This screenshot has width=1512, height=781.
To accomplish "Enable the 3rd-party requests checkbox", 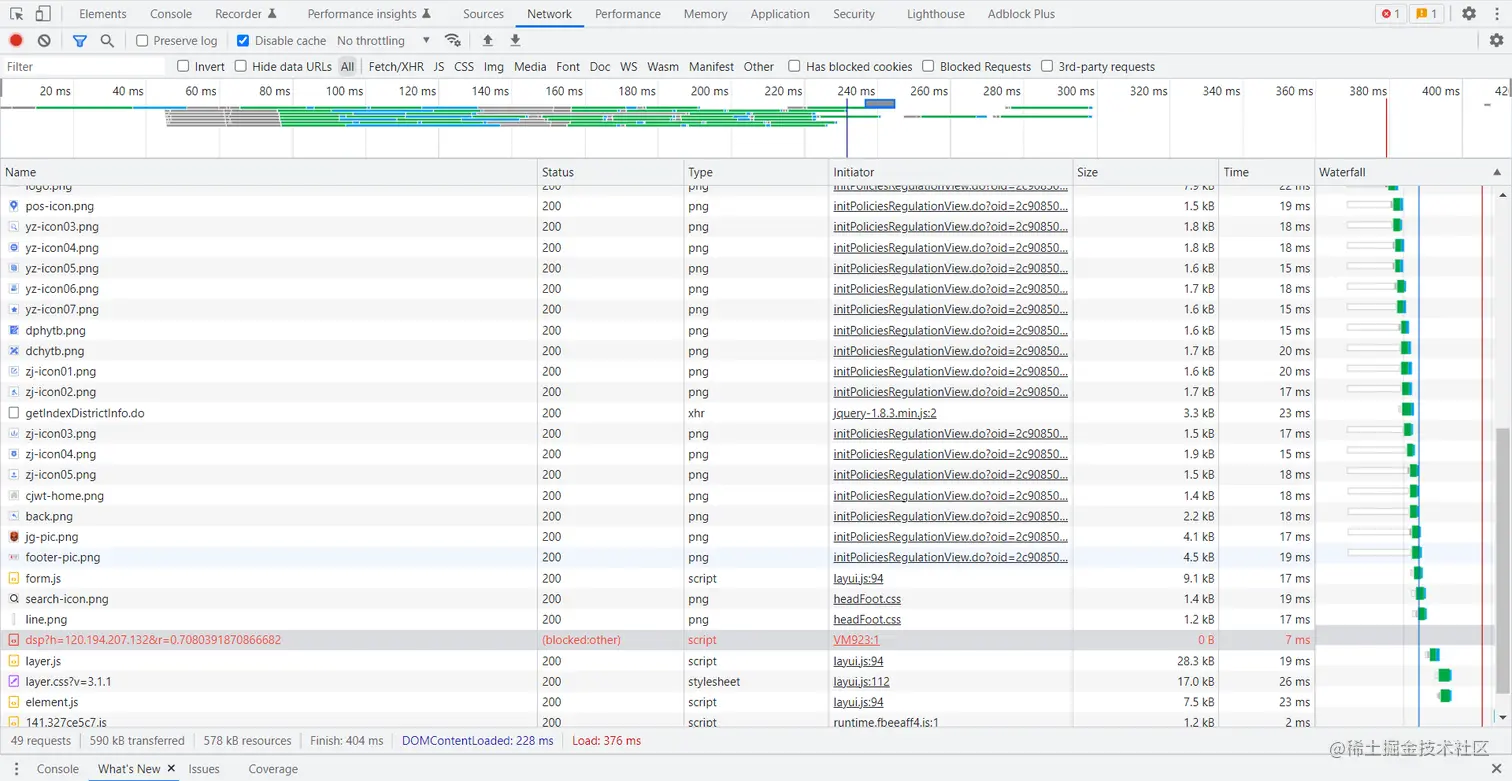I will click(x=1047, y=67).
